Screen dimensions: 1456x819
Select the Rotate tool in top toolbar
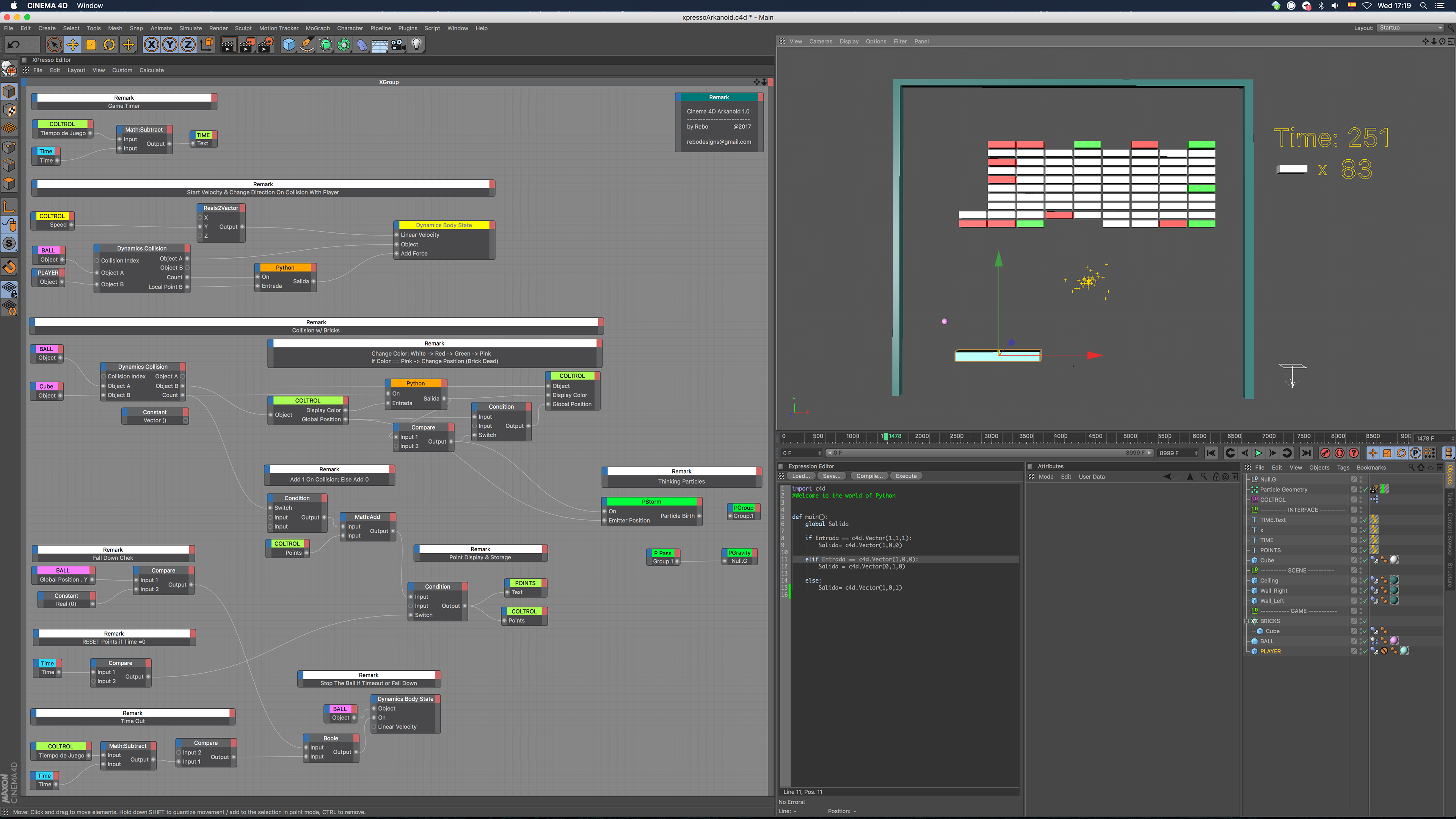click(109, 45)
